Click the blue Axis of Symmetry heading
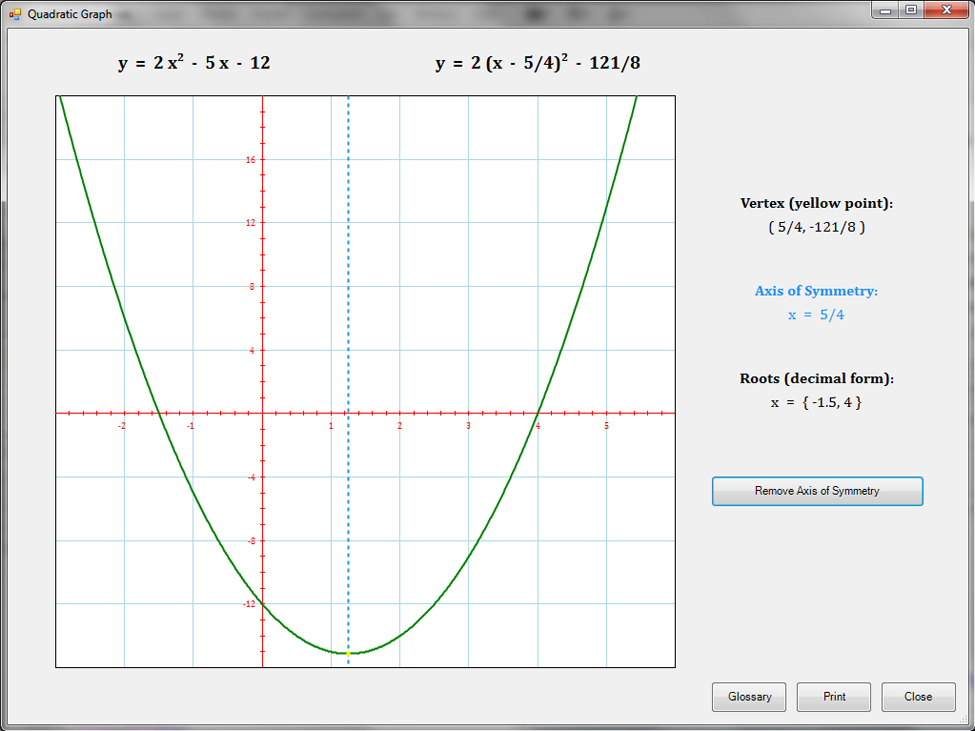Viewport: 975px width, 731px height. pyautogui.click(x=816, y=291)
